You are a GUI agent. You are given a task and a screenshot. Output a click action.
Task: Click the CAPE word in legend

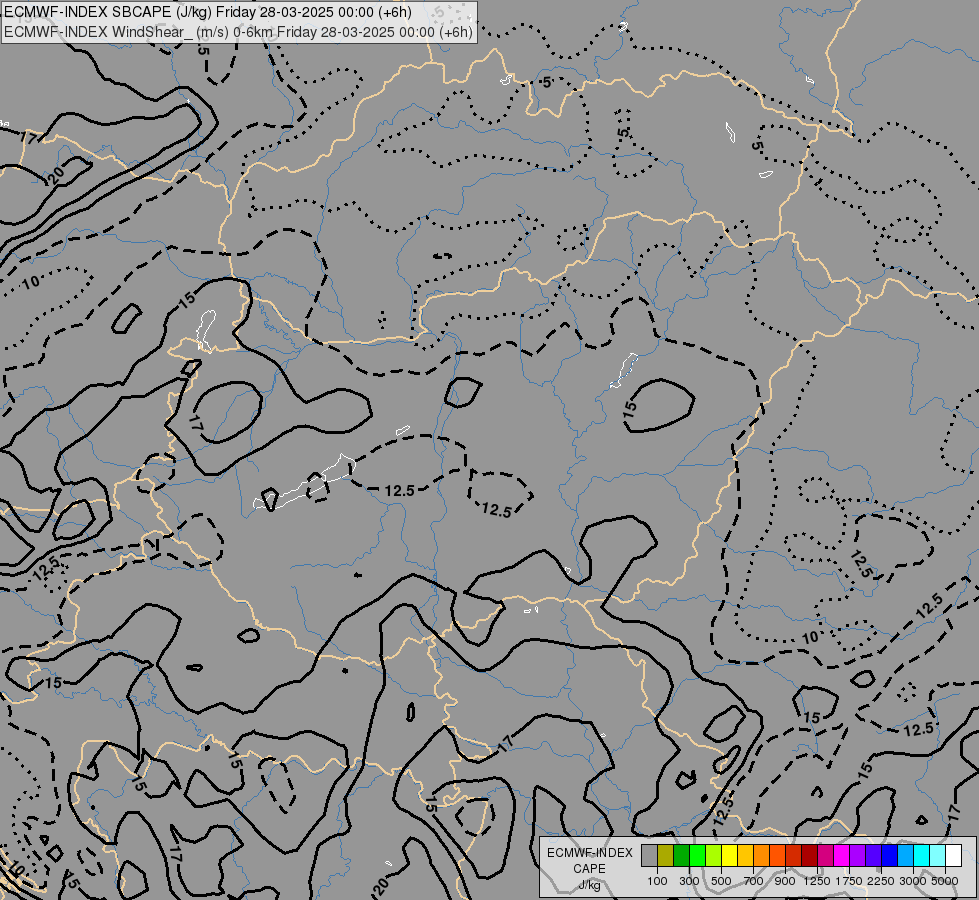pyautogui.click(x=589, y=869)
